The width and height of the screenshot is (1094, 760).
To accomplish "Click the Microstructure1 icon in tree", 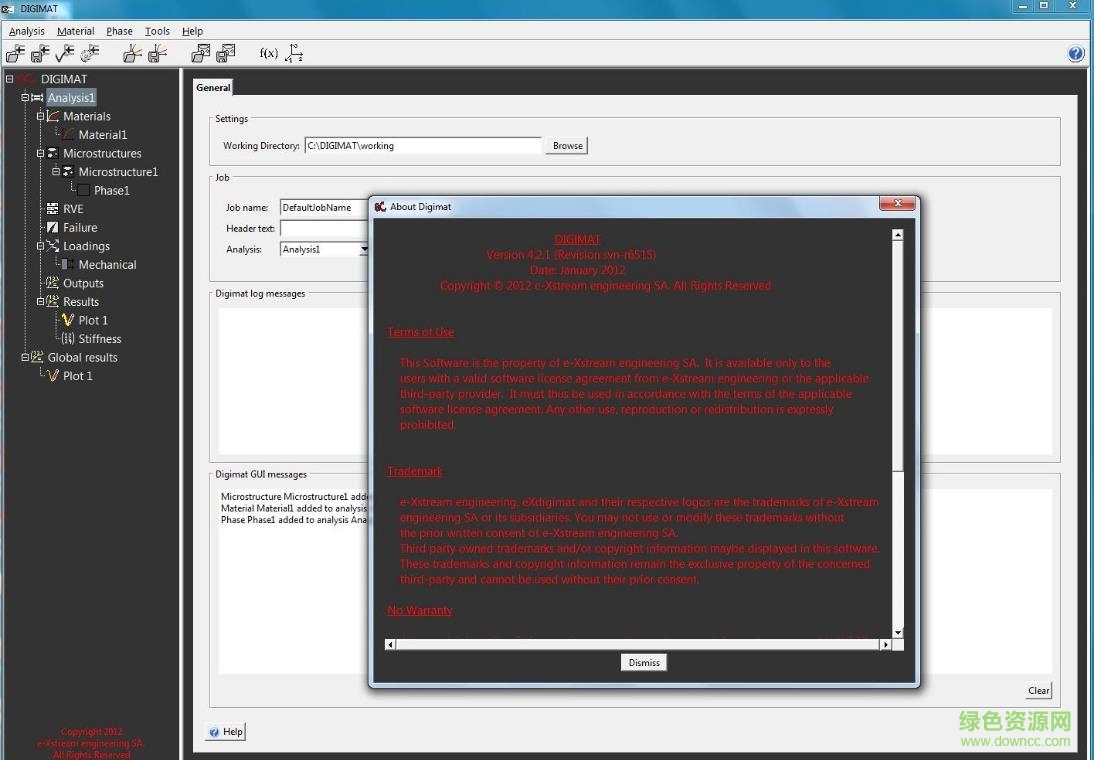I will tap(68, 171).
